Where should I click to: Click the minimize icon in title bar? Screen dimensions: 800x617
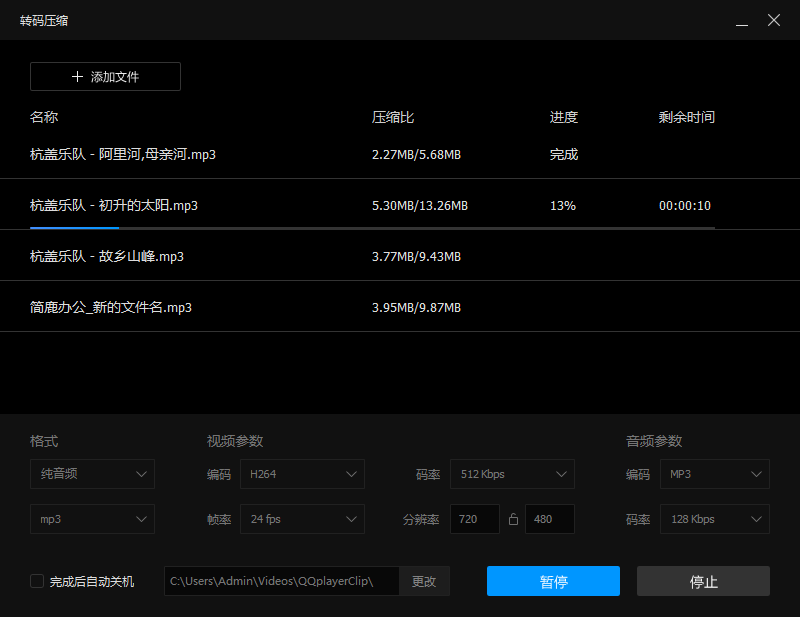[740, 20]
